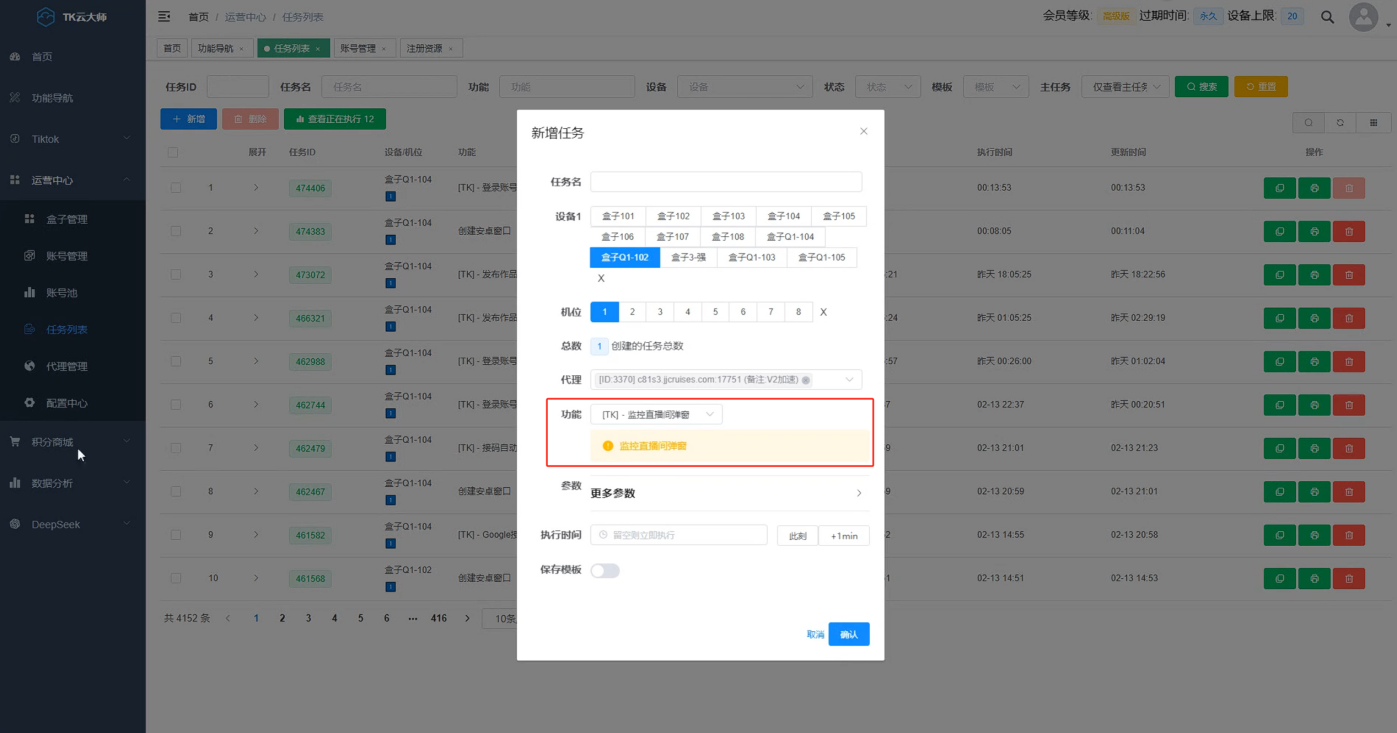Click the red delete icon for task 473072
1397x733 pixels.
tap(1348, 274)
